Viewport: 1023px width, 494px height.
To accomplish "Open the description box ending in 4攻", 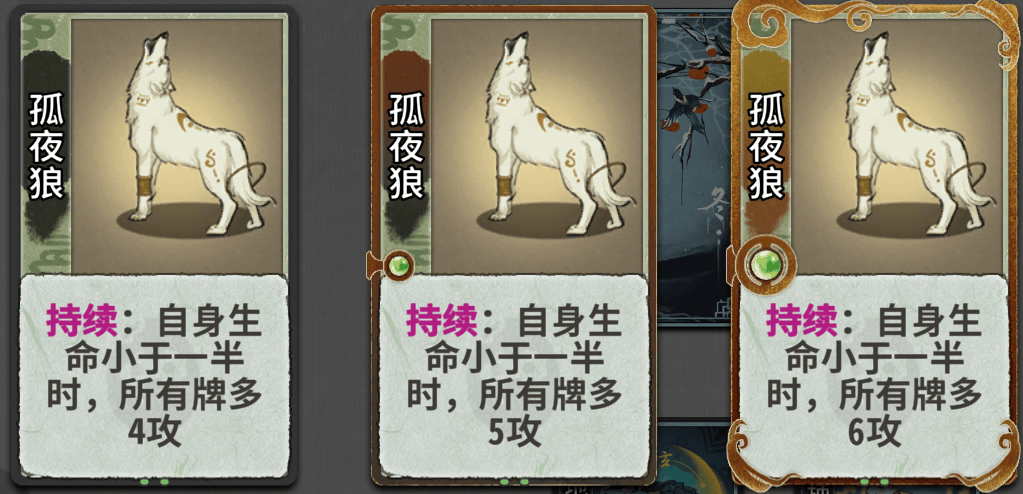I will pyautogui.click(x=154, y=377).
